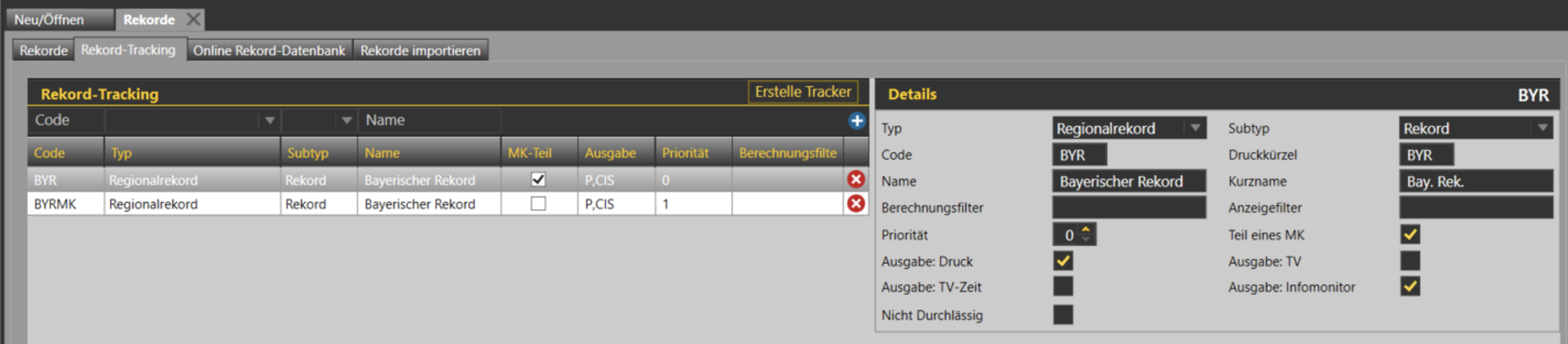Sort by Berechnungsfilter column header
This screenshot has height=344, width=1568.
click(x=788, y=153)
